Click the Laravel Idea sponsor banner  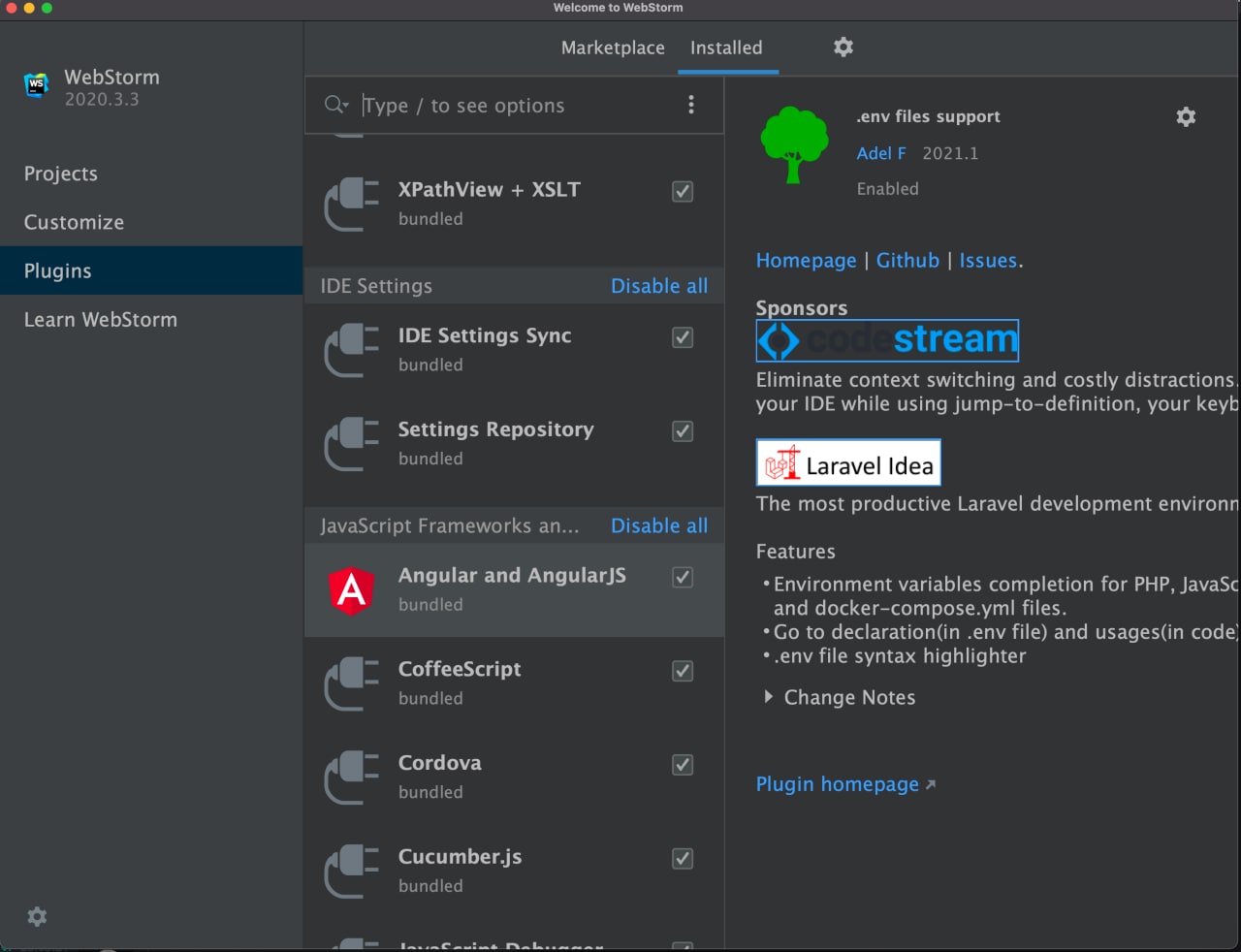tap(848, 462)
